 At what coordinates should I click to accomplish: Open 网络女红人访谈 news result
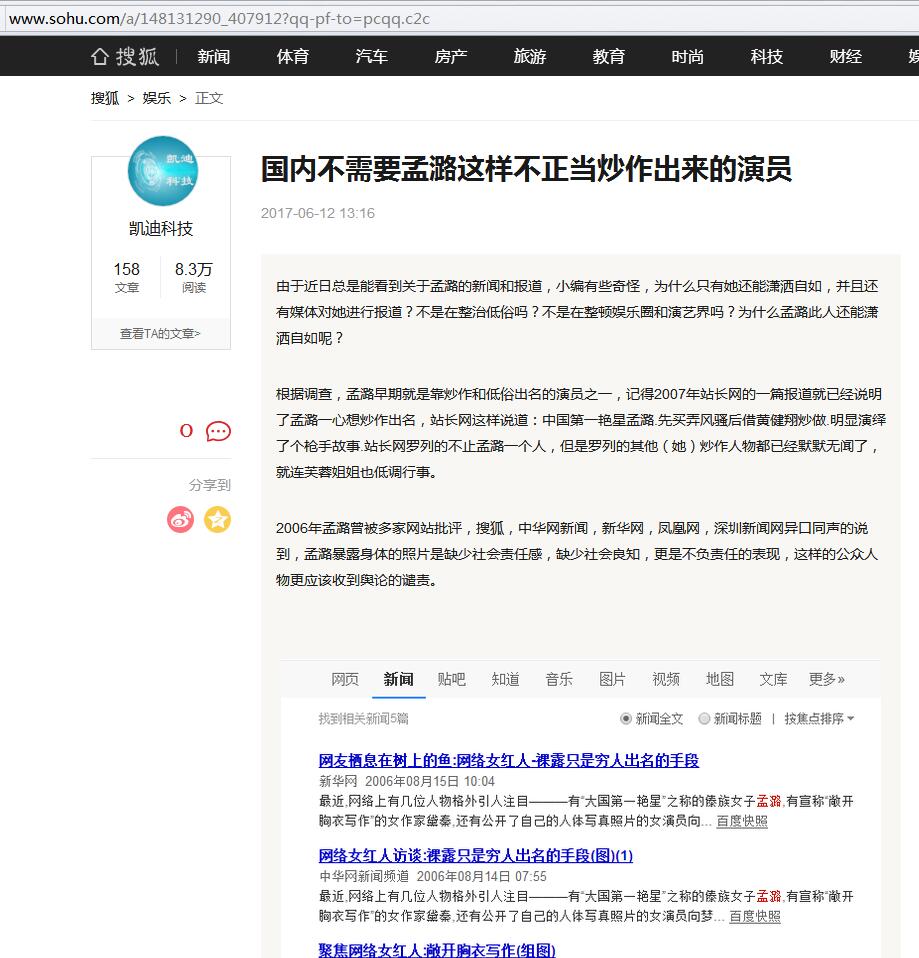[x=475, y=855]
